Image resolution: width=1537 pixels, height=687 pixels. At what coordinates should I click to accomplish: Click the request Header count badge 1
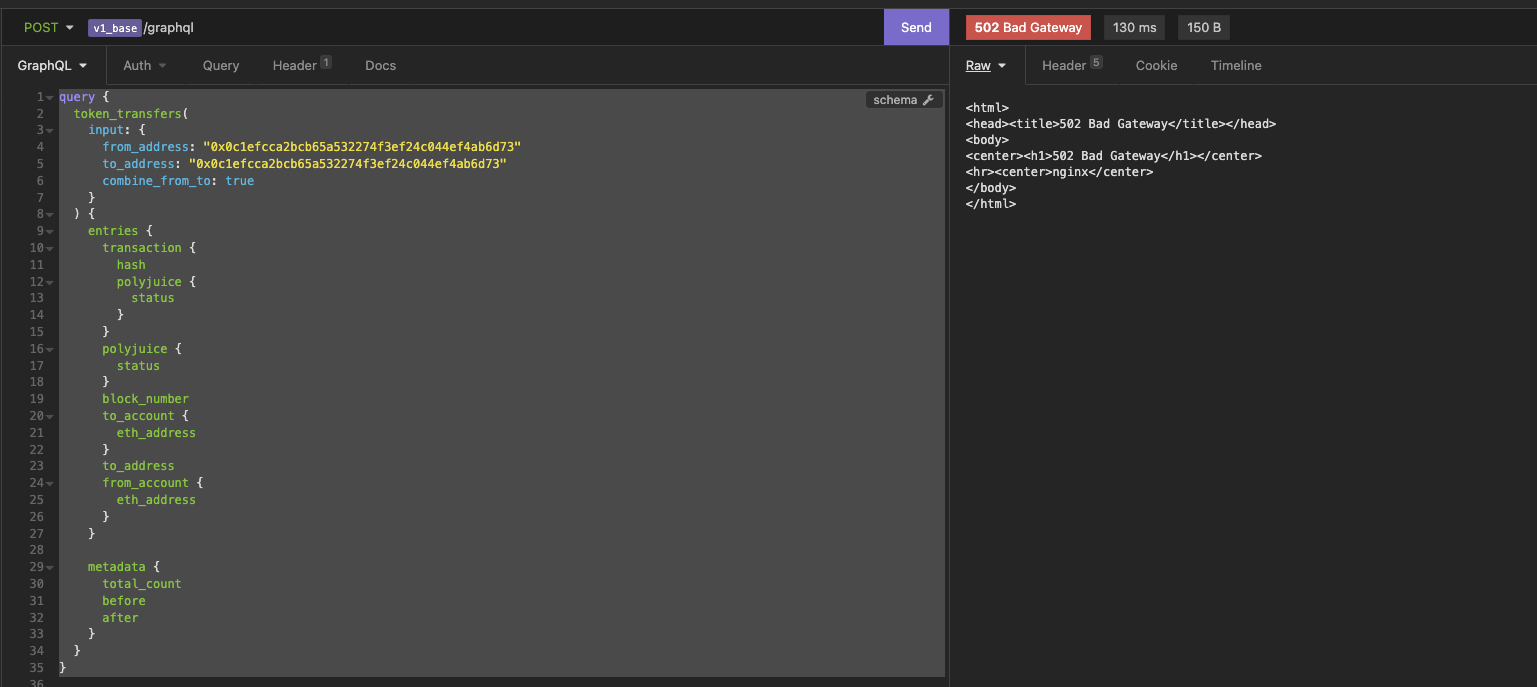click(x=326, y=62)
